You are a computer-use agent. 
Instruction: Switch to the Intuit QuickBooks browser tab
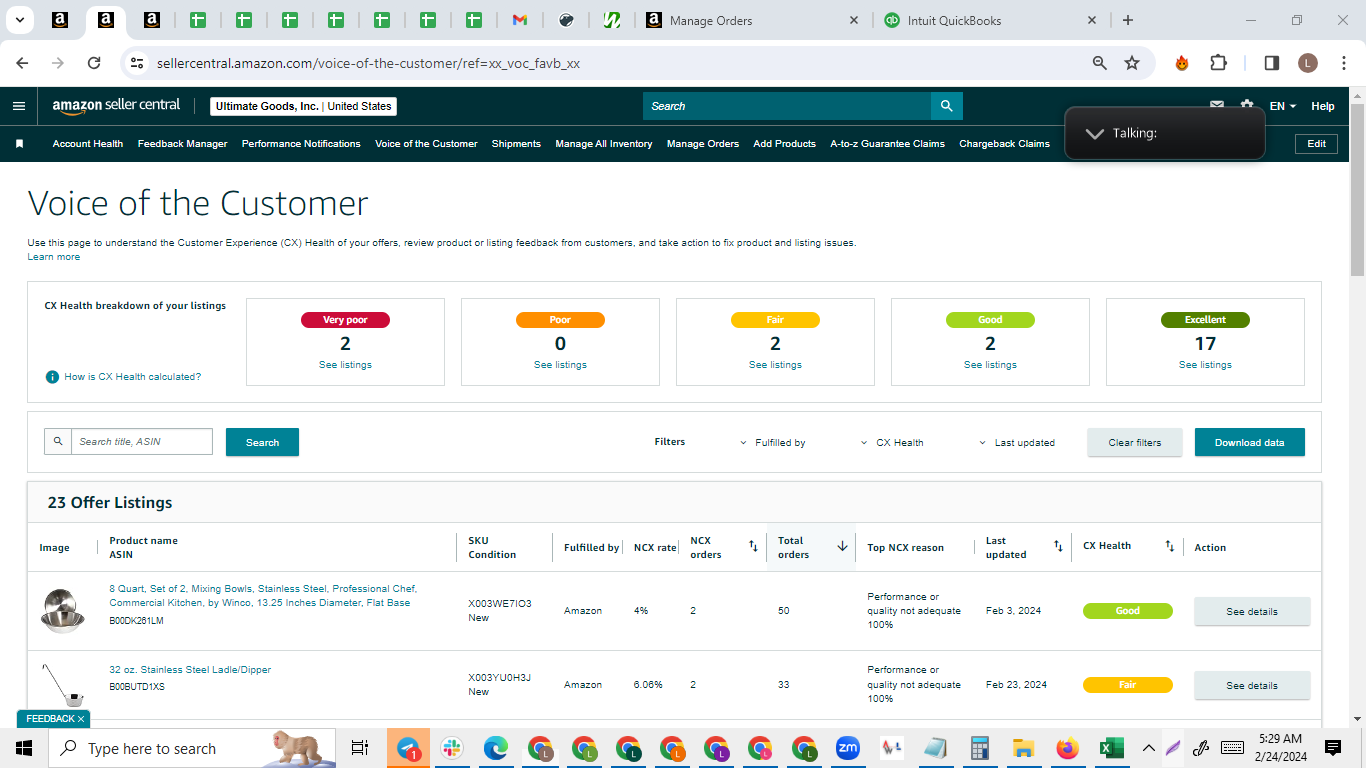tap(989, 20)
